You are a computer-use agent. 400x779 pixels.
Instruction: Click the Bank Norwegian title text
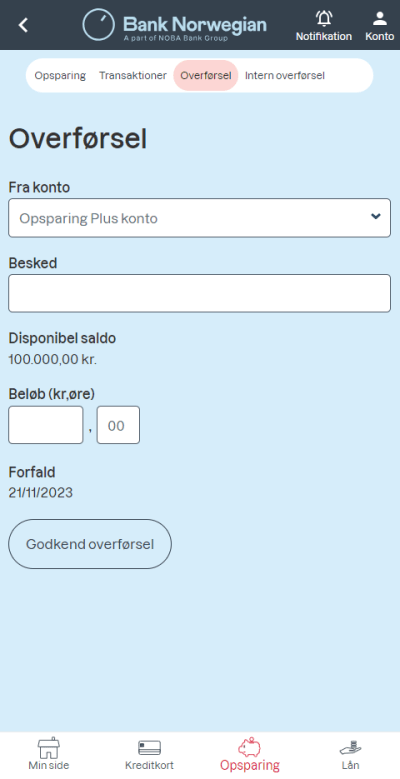click(x=195, y=24)
